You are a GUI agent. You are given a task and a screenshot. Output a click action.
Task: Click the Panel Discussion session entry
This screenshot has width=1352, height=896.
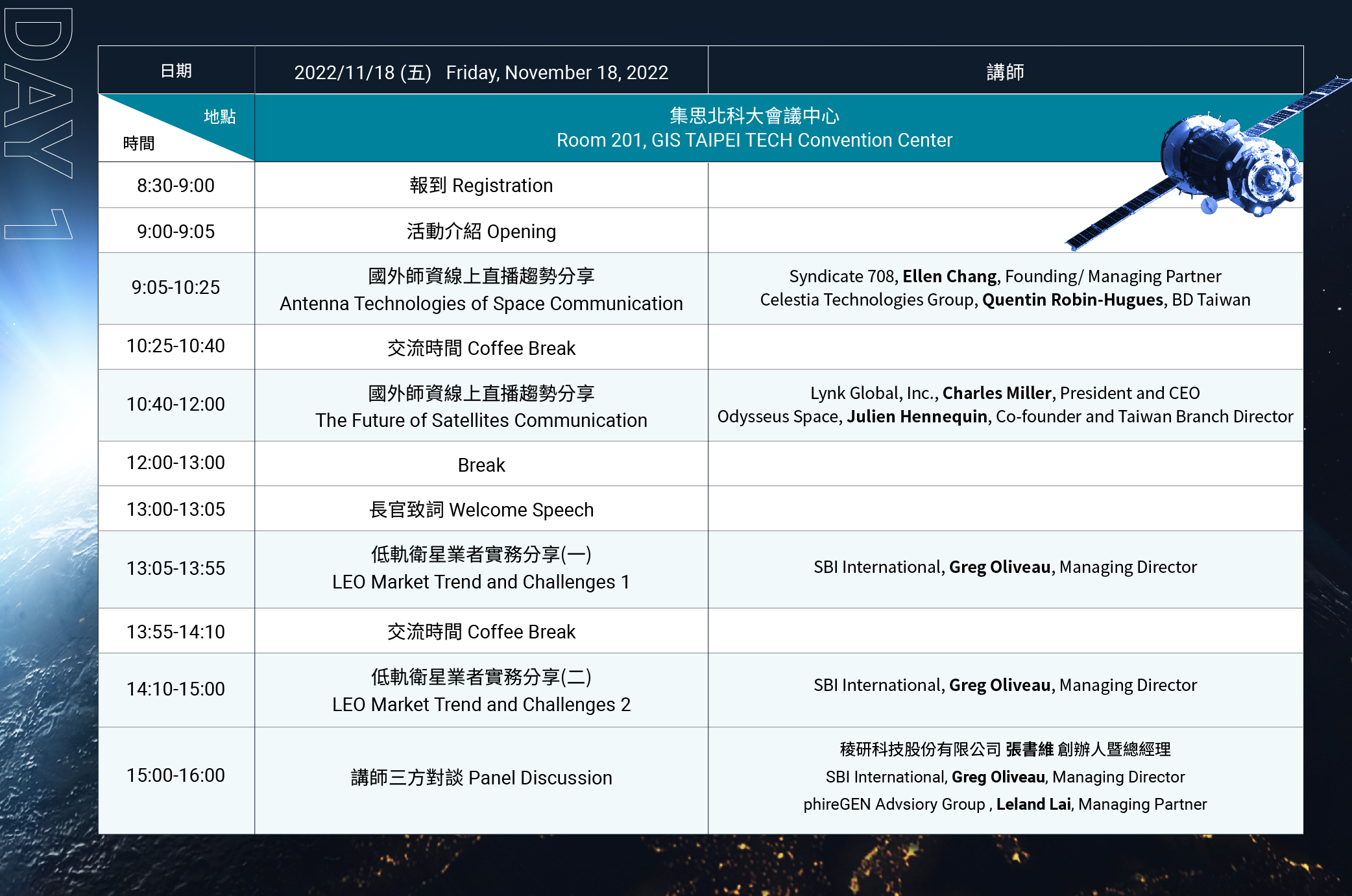click(481, 777)
